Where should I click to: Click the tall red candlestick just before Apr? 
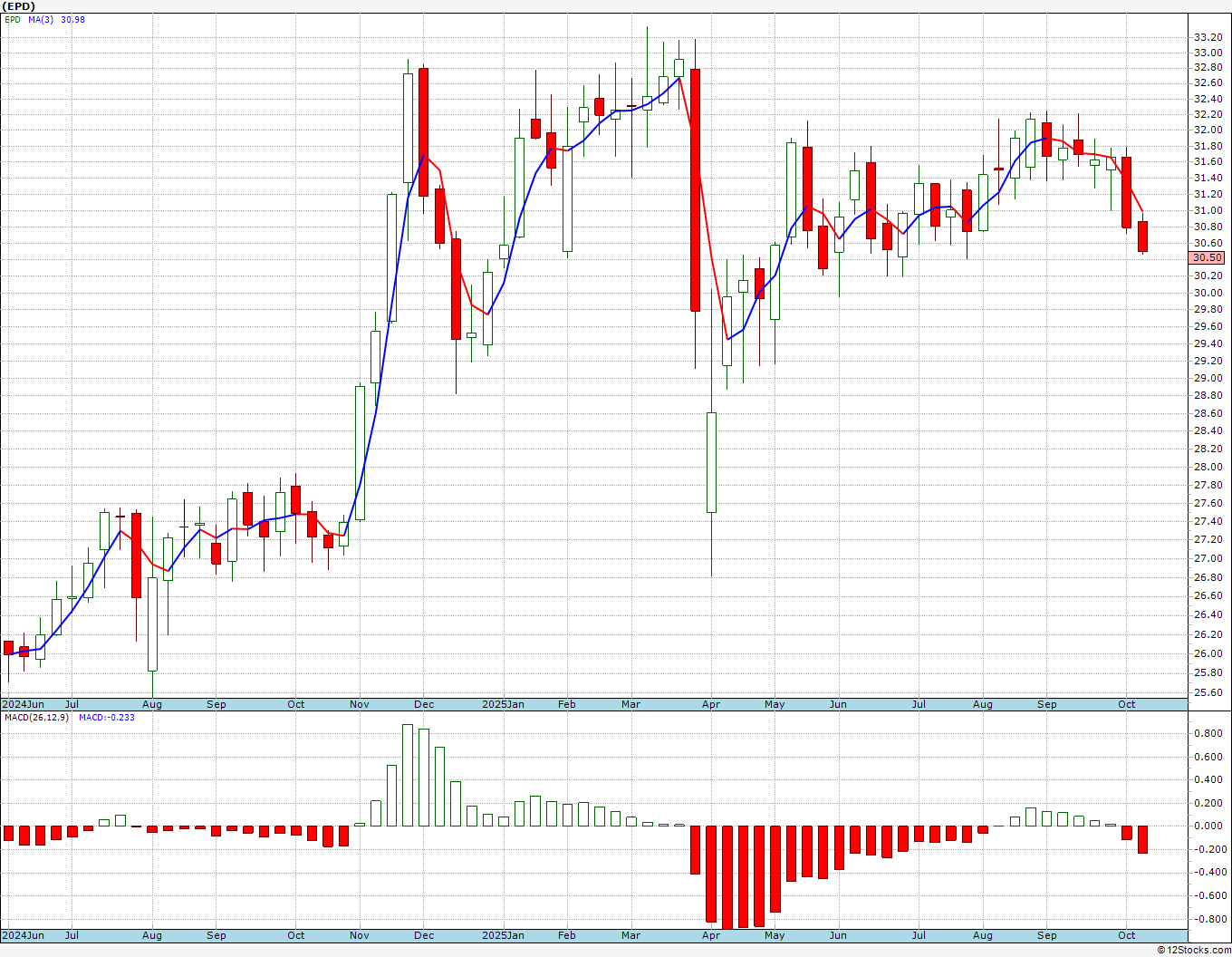[696, 190]
